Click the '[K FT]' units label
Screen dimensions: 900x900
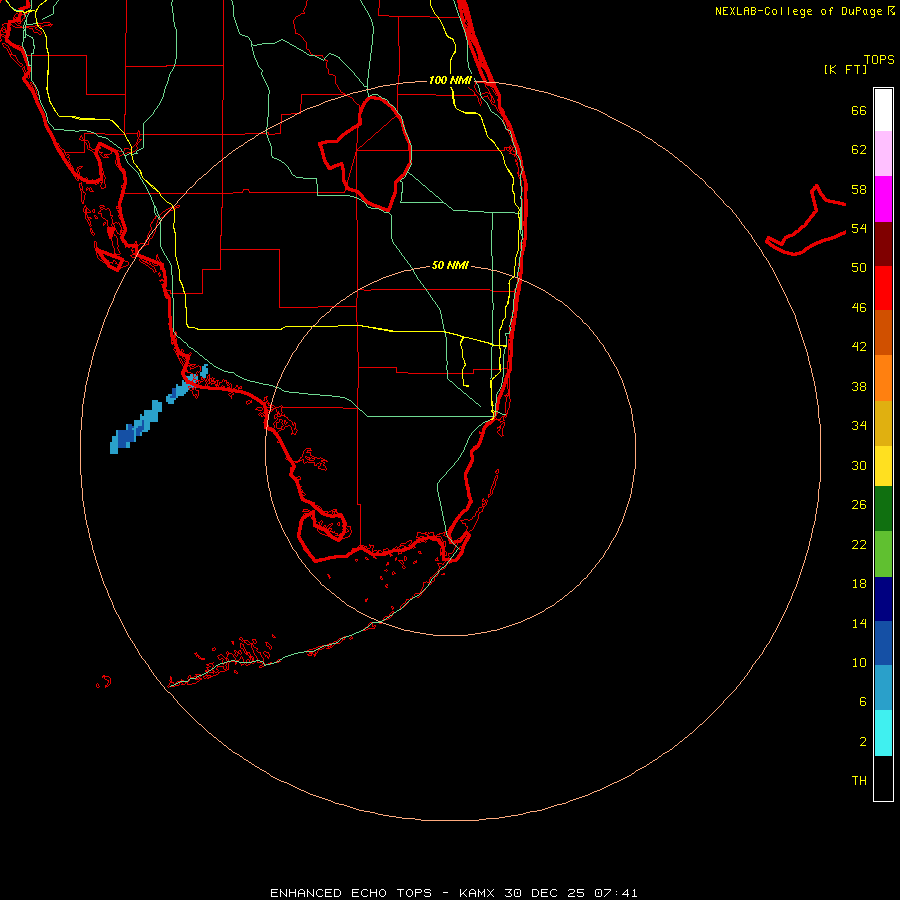[x=845, y=70]
